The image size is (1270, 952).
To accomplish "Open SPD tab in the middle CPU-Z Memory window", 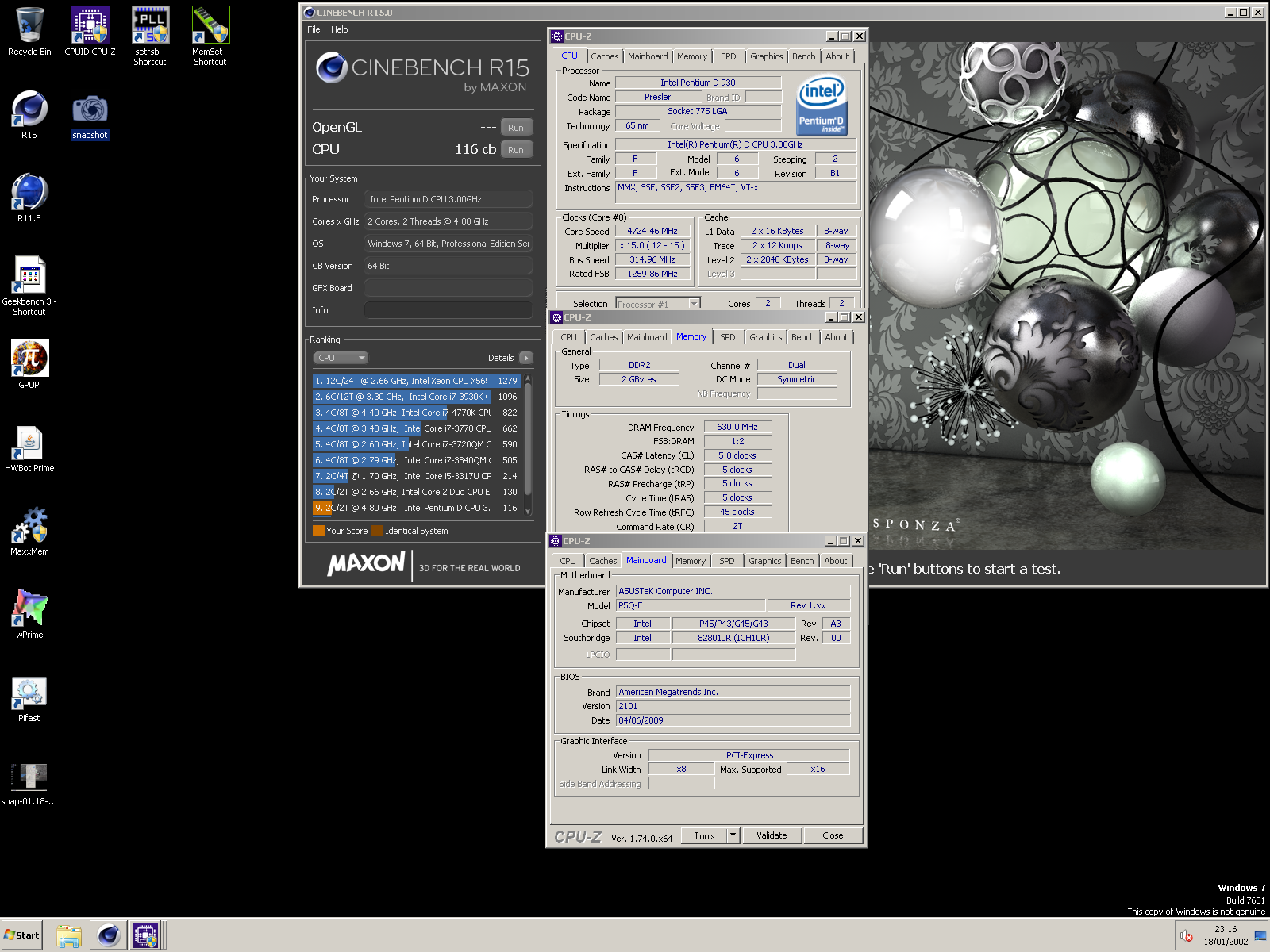I will (728, 337).
